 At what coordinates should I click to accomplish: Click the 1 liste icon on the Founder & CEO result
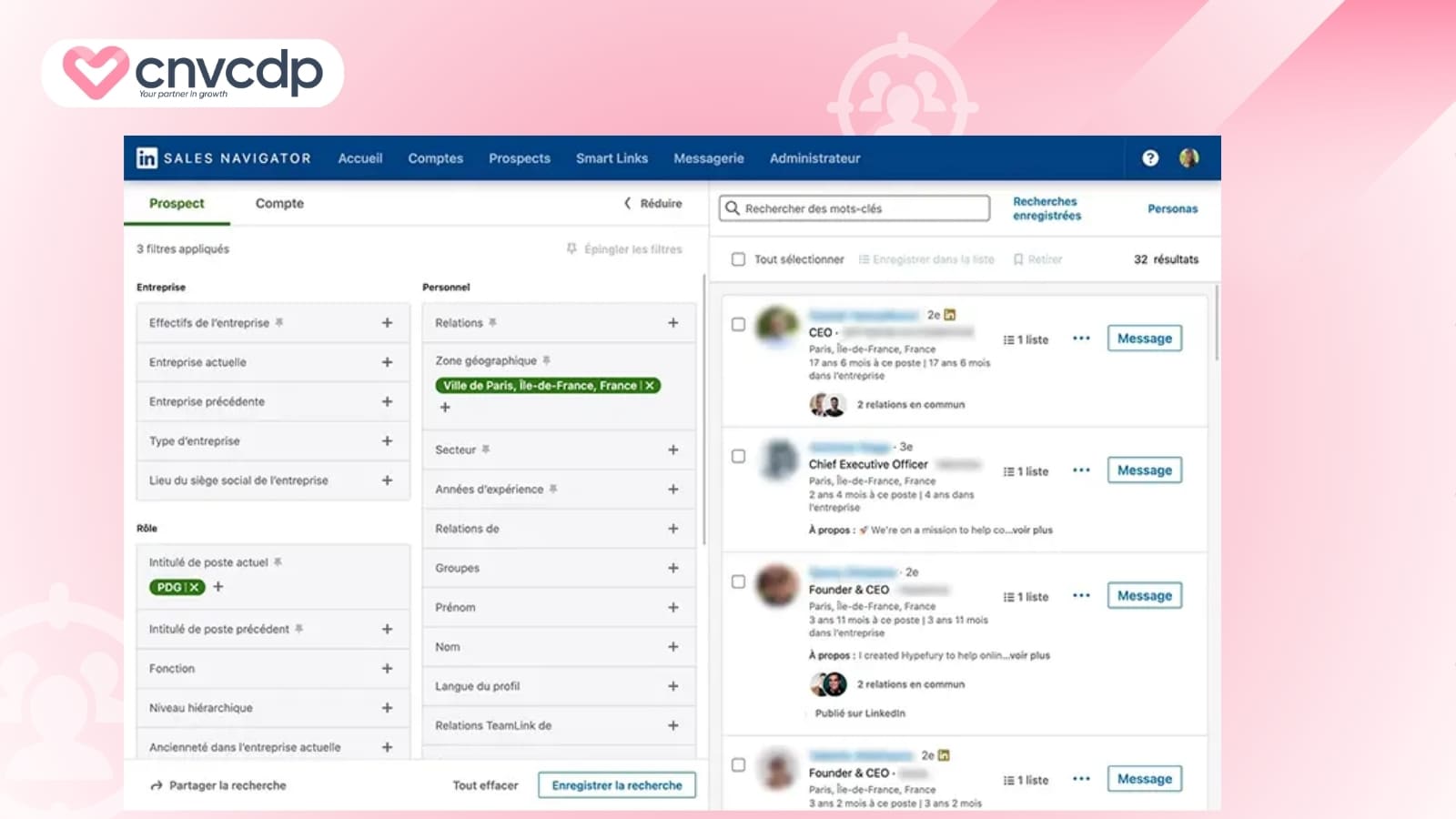click(x=1013, y=596)
